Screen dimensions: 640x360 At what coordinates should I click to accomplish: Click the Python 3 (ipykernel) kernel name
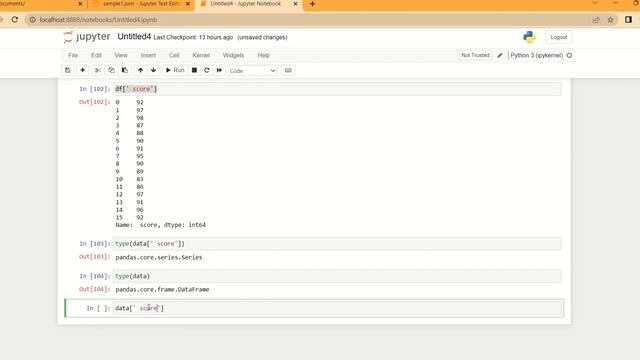click(x=536, y=55)
